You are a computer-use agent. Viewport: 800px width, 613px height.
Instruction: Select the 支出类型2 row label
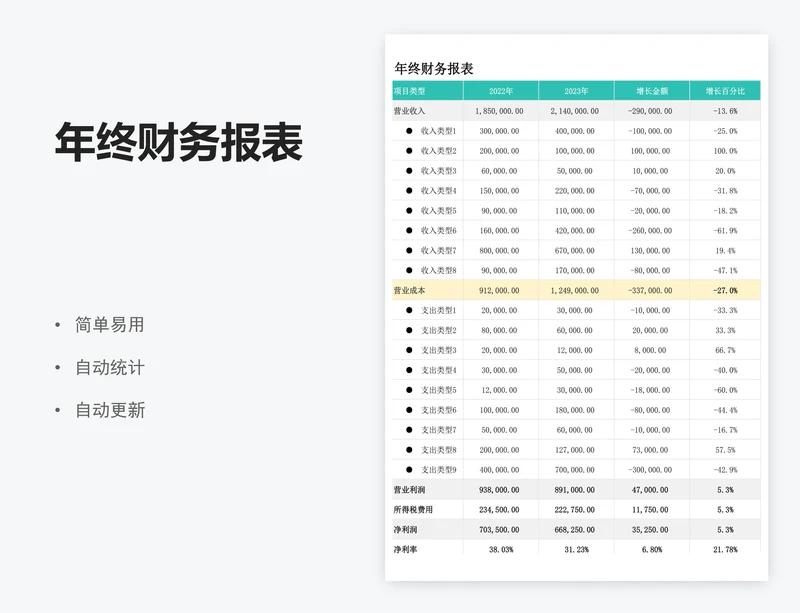tap(438, 330)
